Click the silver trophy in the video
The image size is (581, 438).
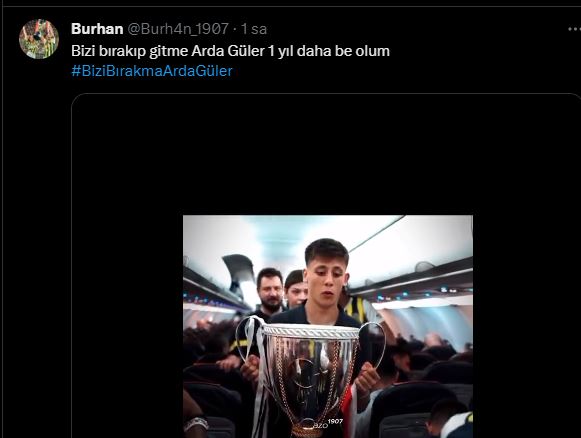(311, 374)
